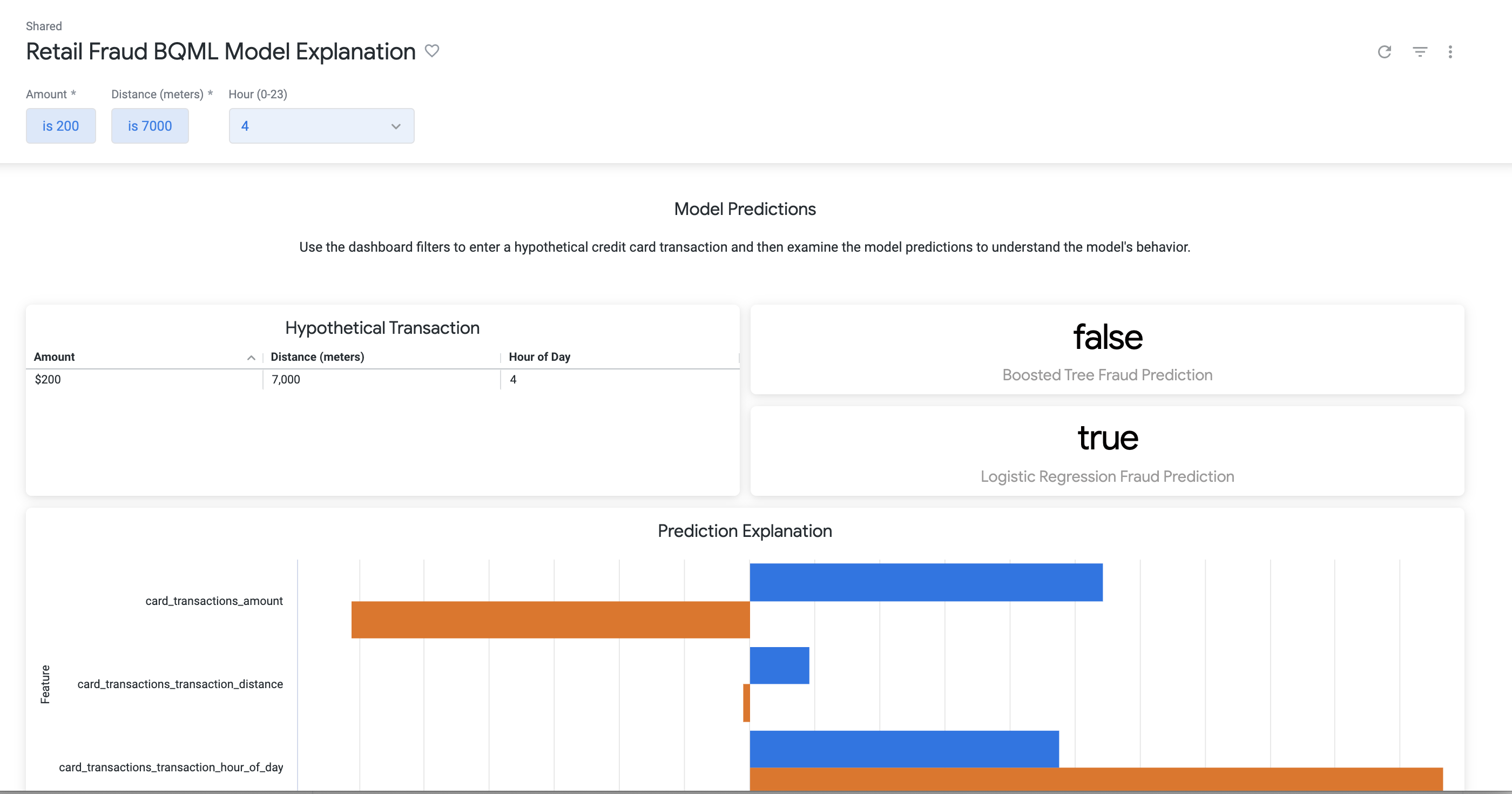Image resolution: width=1512 pixels, height=794 pixels.
Task: Edit the 'is 7000' Distance filter
Action: pyautogui.click(x=150, y=126)
